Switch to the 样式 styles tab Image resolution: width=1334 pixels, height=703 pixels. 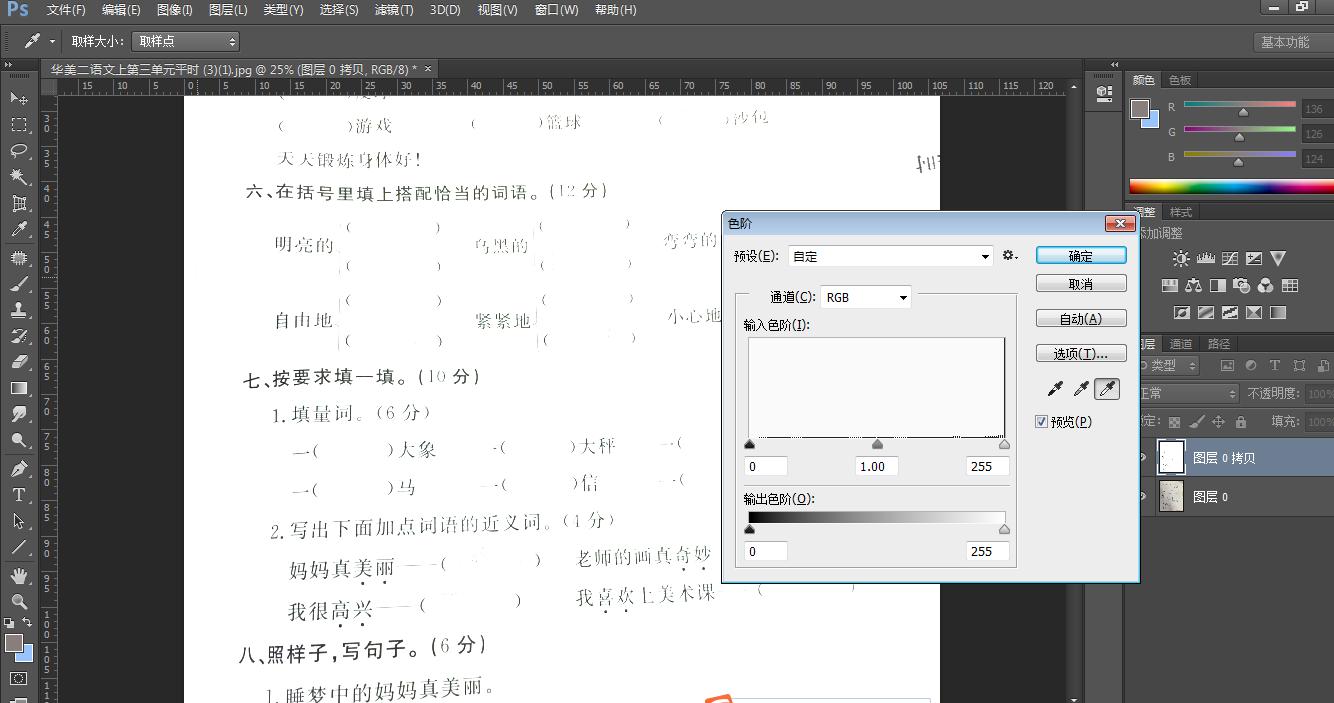[x=1182, y=211]
